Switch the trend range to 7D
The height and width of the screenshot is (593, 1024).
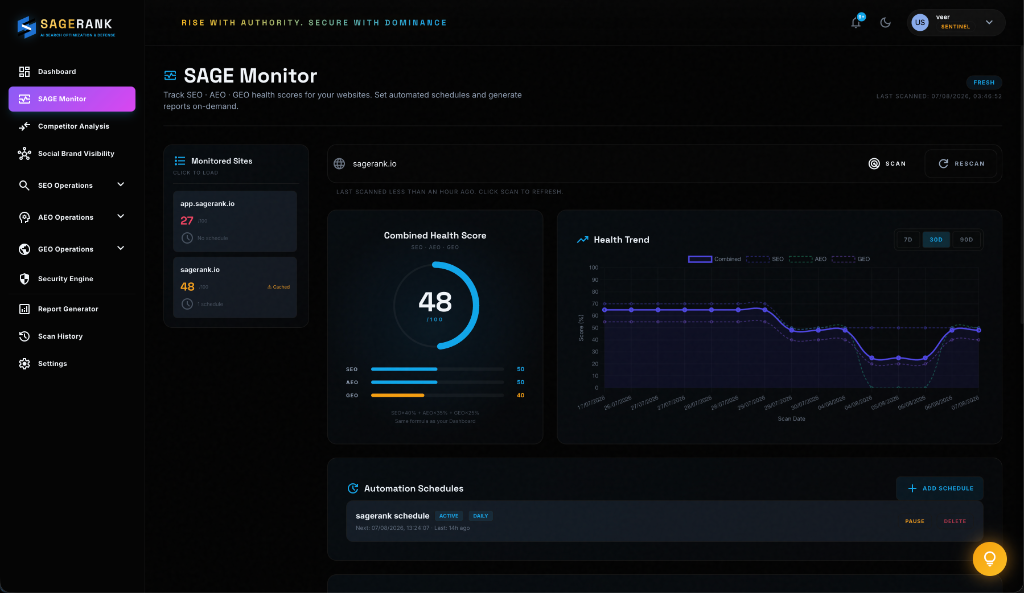coord(908,240)
